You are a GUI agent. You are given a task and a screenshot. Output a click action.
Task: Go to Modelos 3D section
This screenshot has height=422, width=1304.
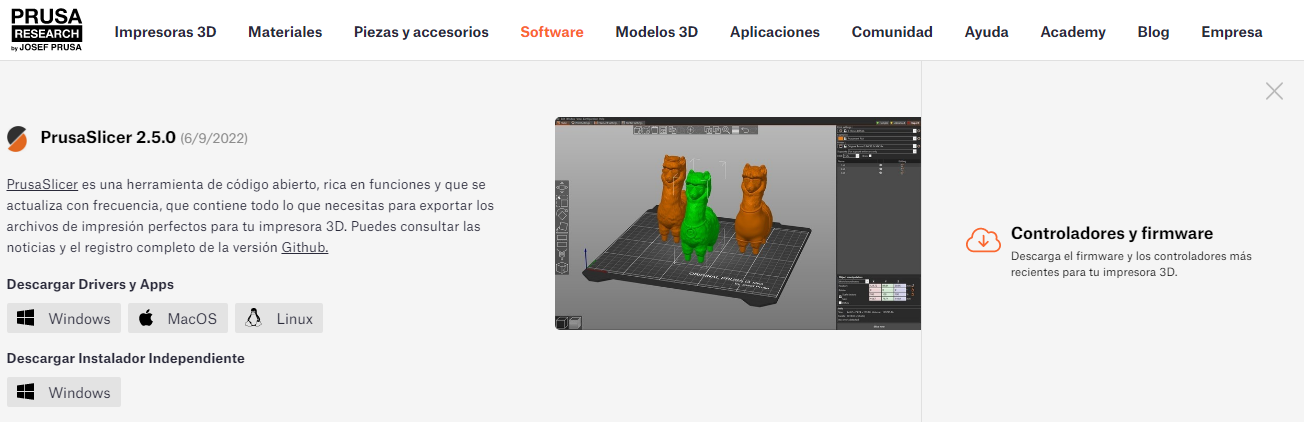coord(656,32)
